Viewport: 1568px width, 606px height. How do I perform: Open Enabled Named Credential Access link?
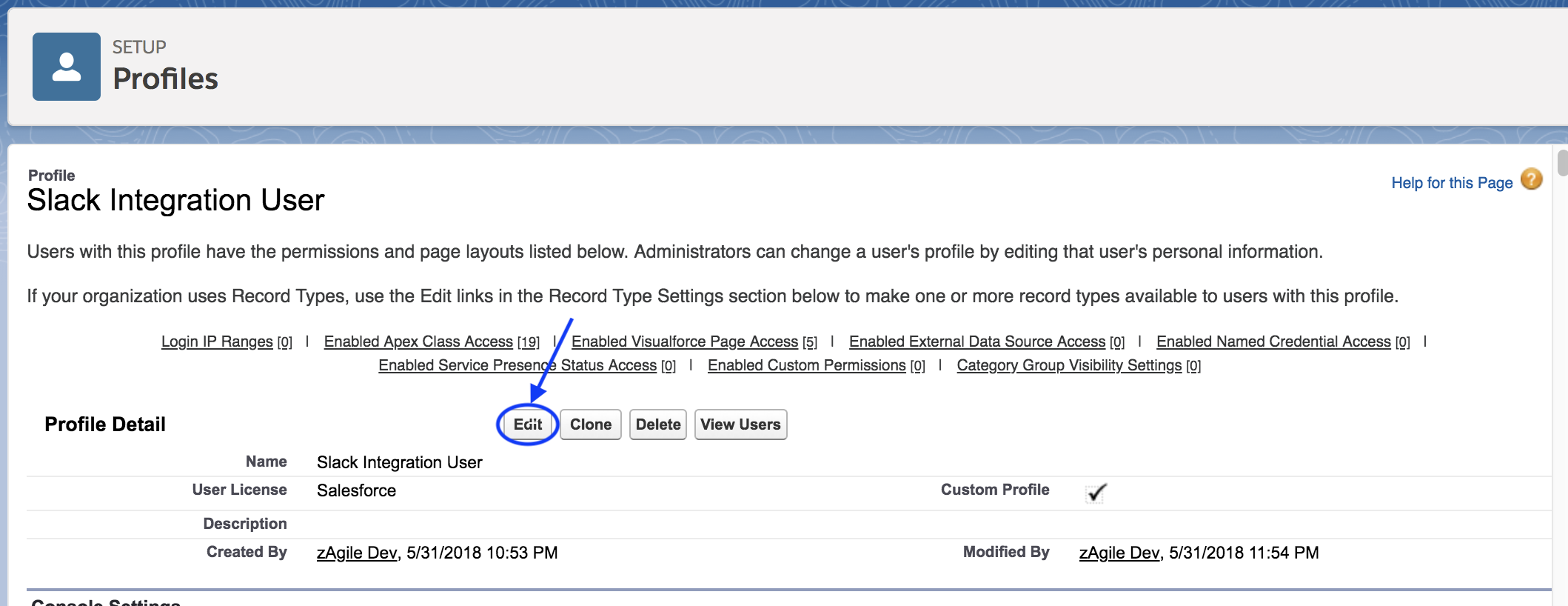pos(1273,342)
